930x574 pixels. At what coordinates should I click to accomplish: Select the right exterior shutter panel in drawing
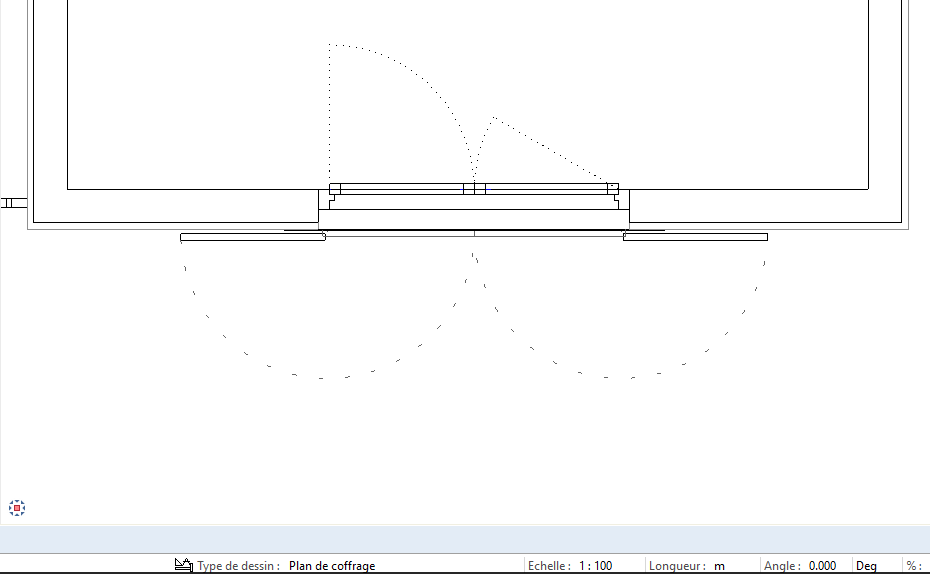[x=695, y=237]
